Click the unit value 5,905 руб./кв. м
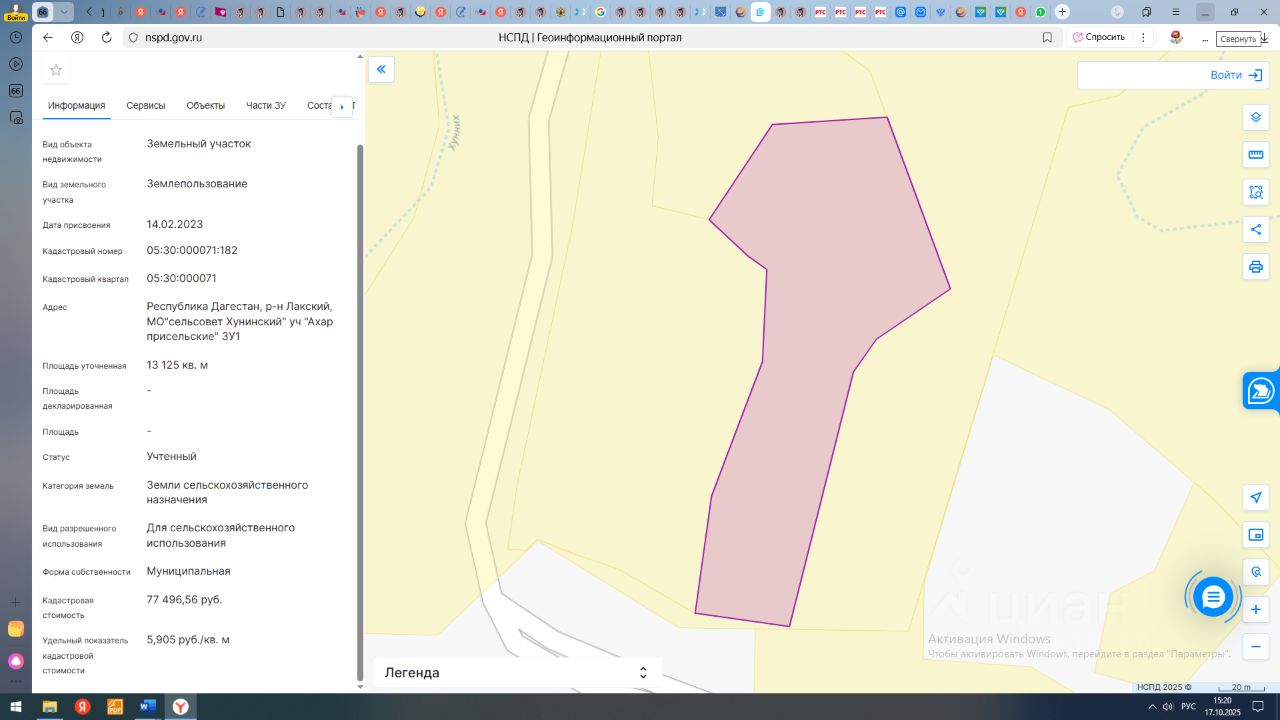 point(188,639)
